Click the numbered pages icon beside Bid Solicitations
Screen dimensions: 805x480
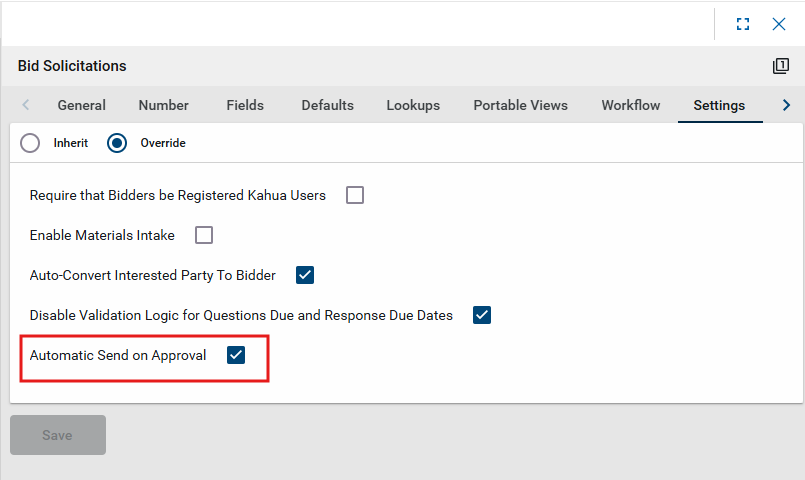pos(781,66)
